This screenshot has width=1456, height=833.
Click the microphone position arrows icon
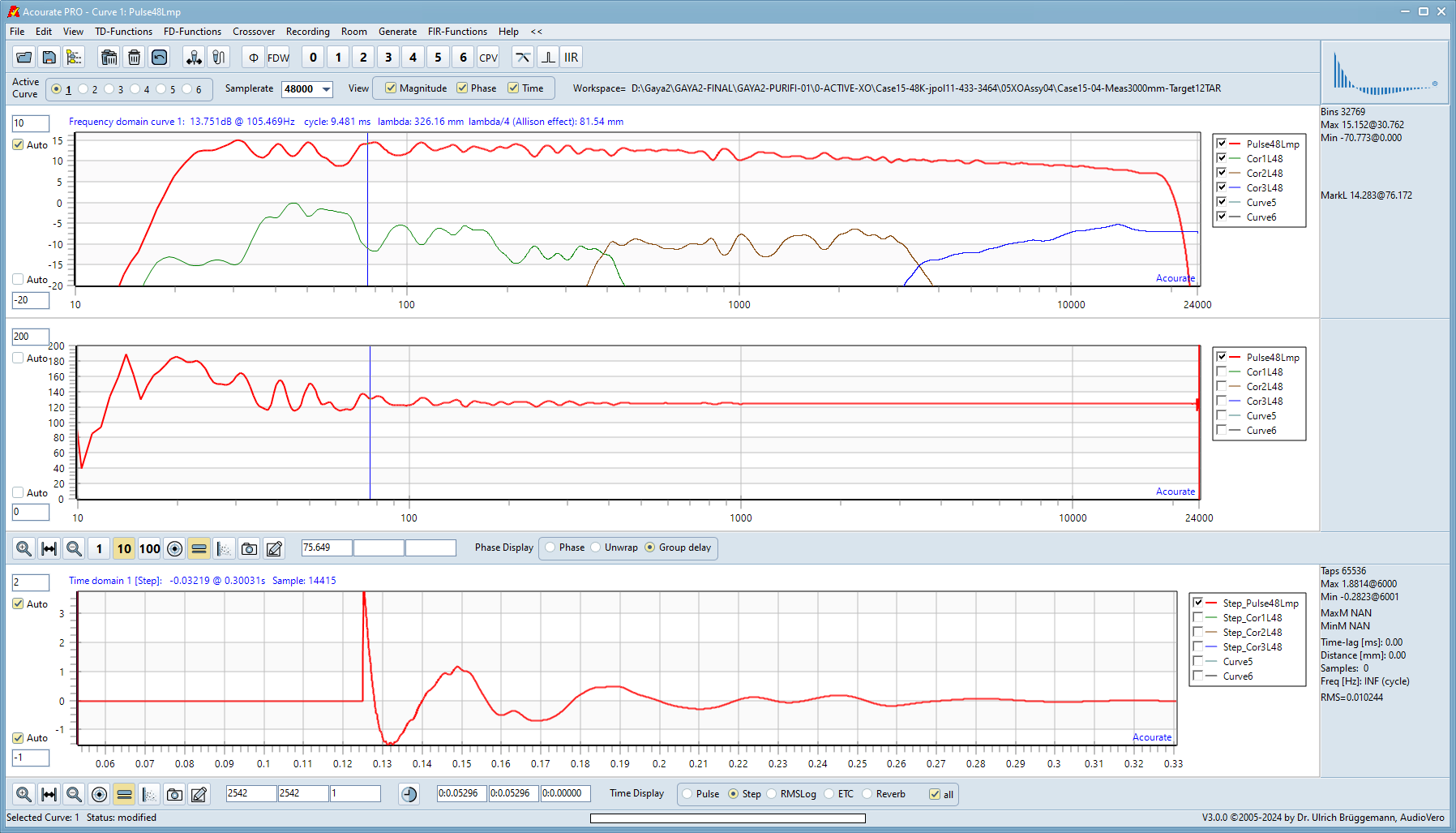(x=193, y=58)
